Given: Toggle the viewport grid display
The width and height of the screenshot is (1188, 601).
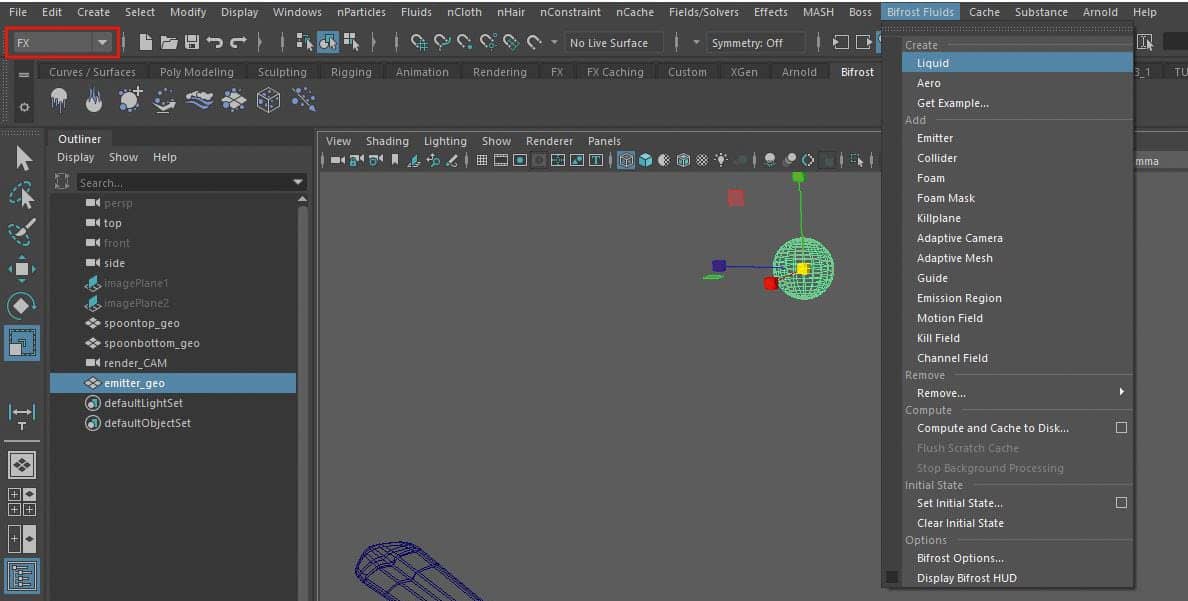Looking at the screenshot, I should [x=482, y=160].
